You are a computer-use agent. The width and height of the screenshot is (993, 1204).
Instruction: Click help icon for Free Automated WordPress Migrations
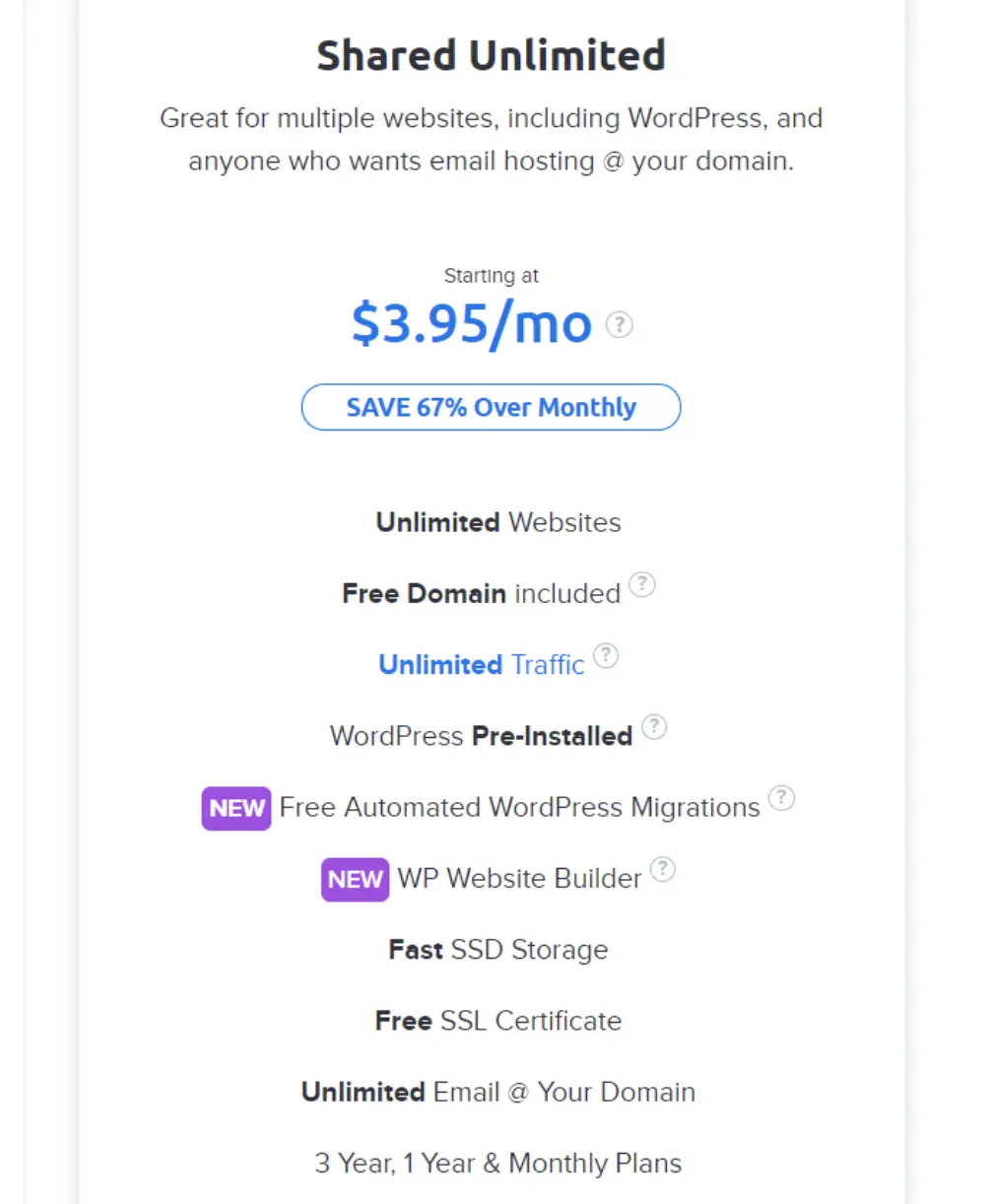point(781,798)
